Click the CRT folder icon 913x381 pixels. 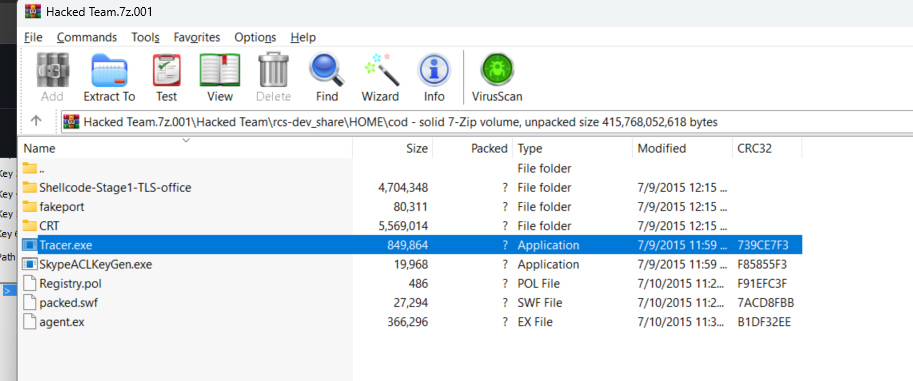(x=30, y=225)
